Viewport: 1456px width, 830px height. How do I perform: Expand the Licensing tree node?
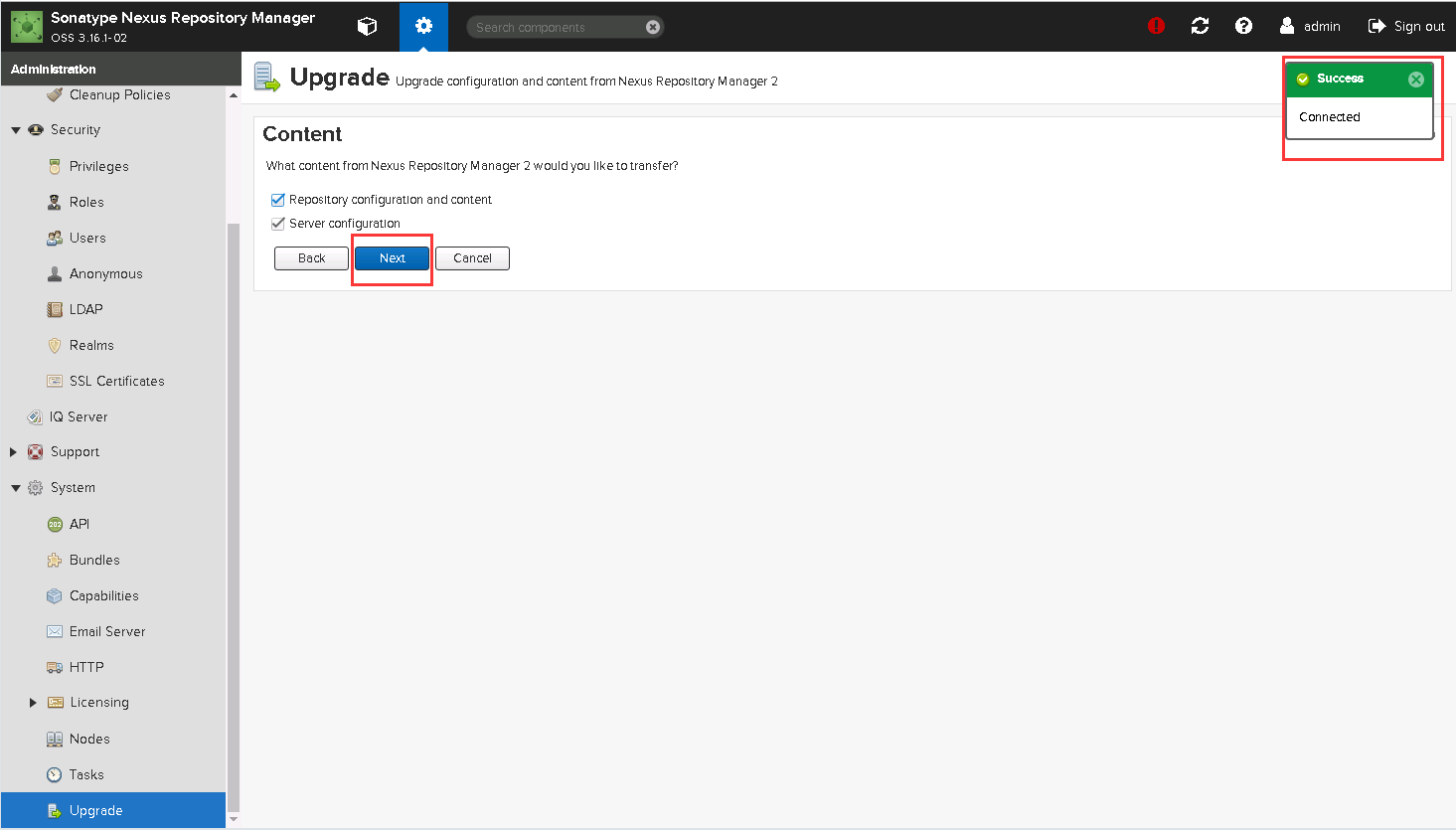33,703
